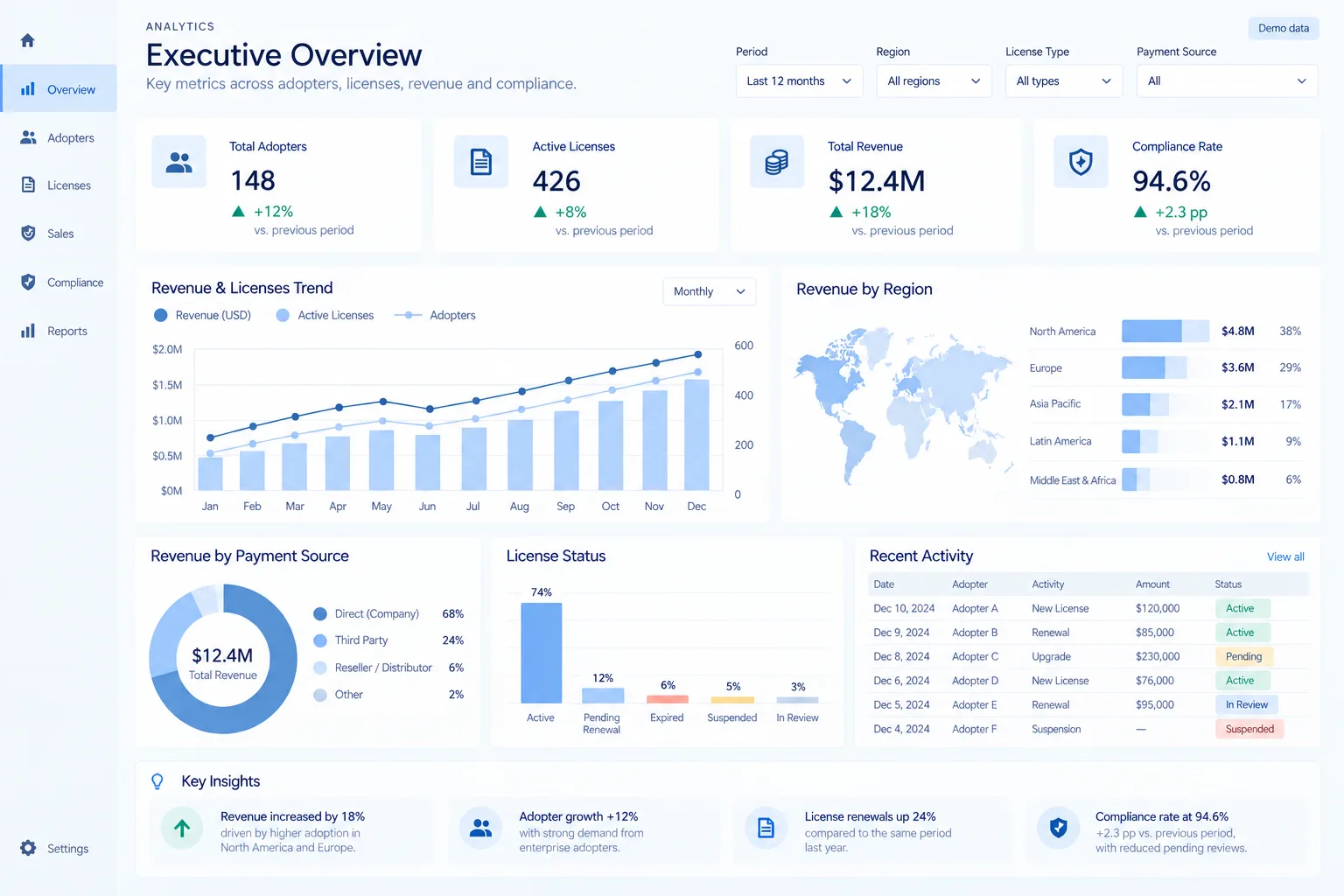Click the Europe revenue bar
Image resolution: width=1344 pixels, height=896 pixels.
point(1154,367)
